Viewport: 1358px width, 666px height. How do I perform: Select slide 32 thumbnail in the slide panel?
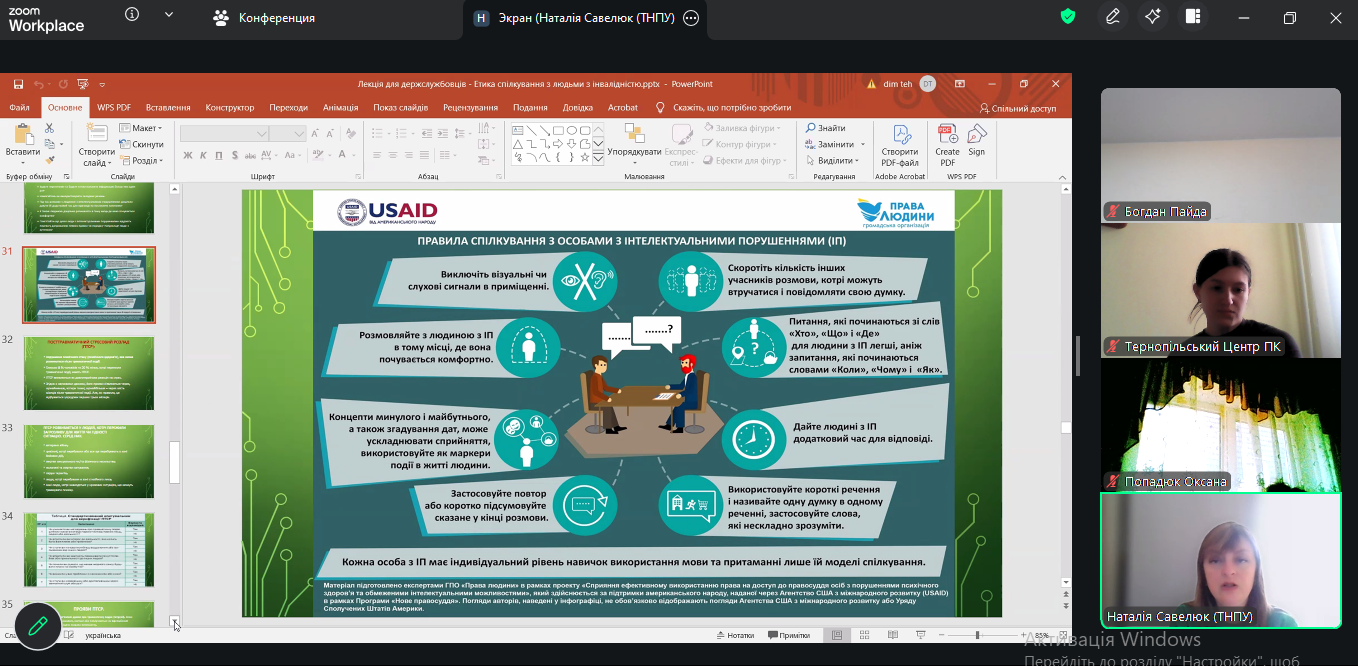(89, 373)
